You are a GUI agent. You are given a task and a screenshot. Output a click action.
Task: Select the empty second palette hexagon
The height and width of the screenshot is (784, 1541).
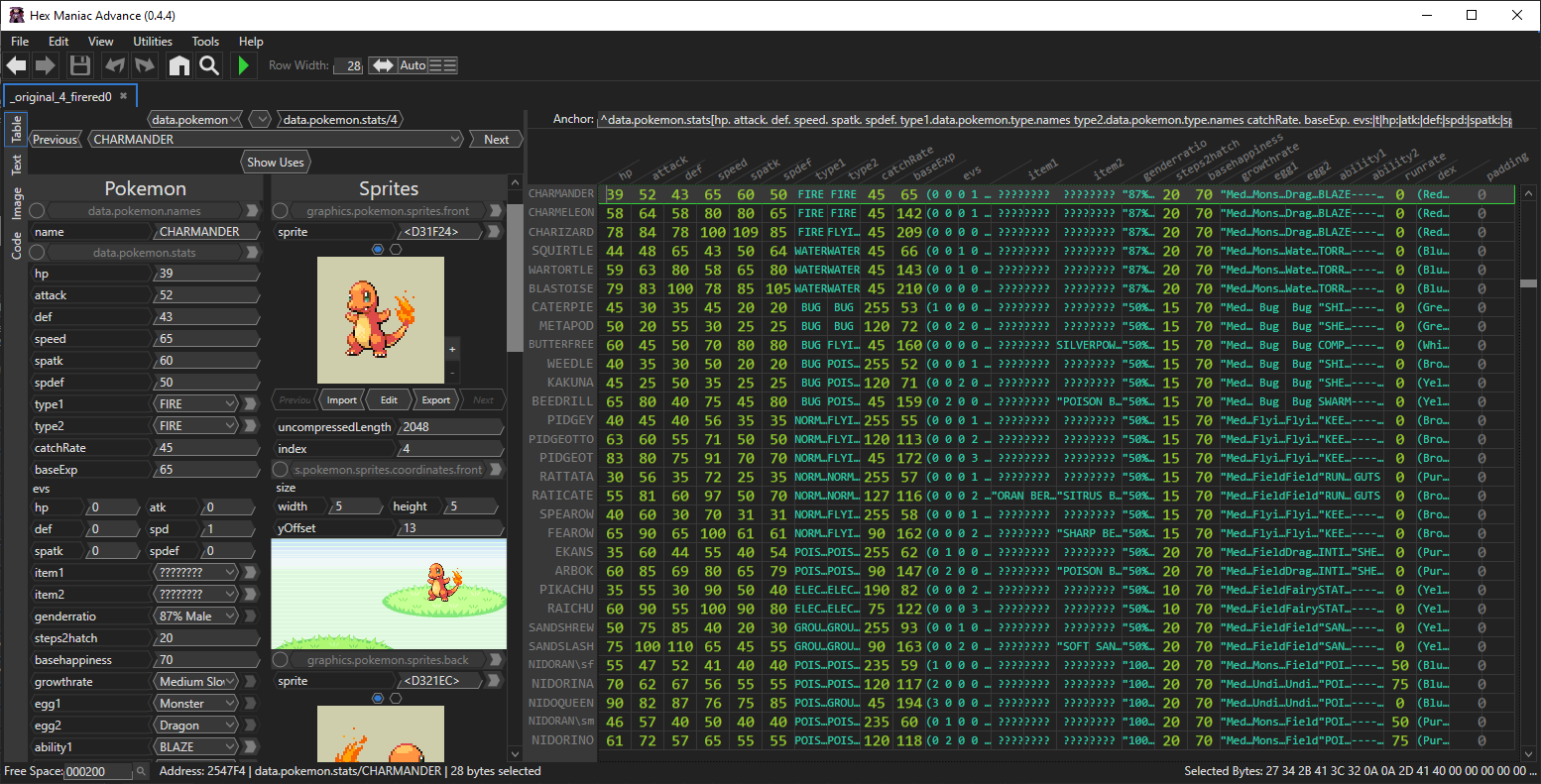click(x=396, y=250)
